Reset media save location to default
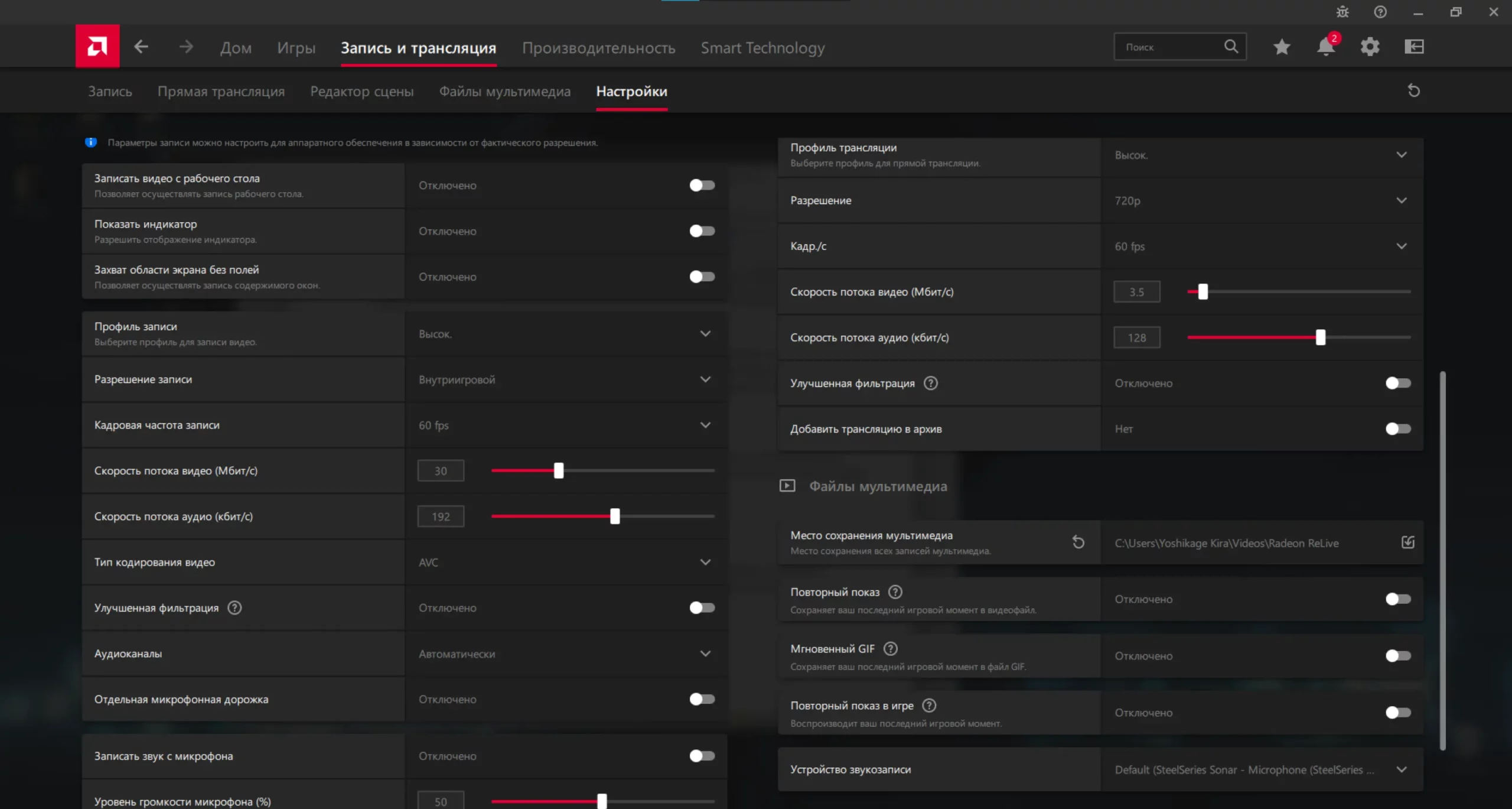Viewport: 1512px width, 809px height. click(1078, 542)
